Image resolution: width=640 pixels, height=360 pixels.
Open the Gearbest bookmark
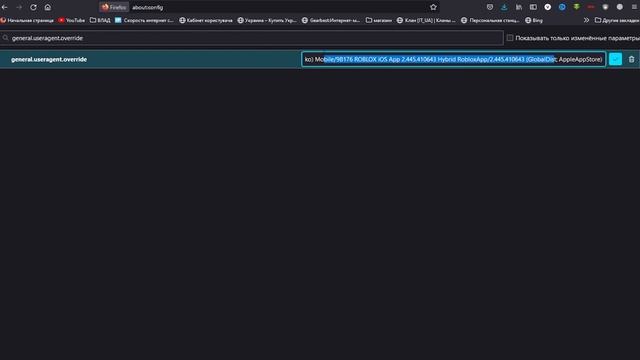click(331, 20)
